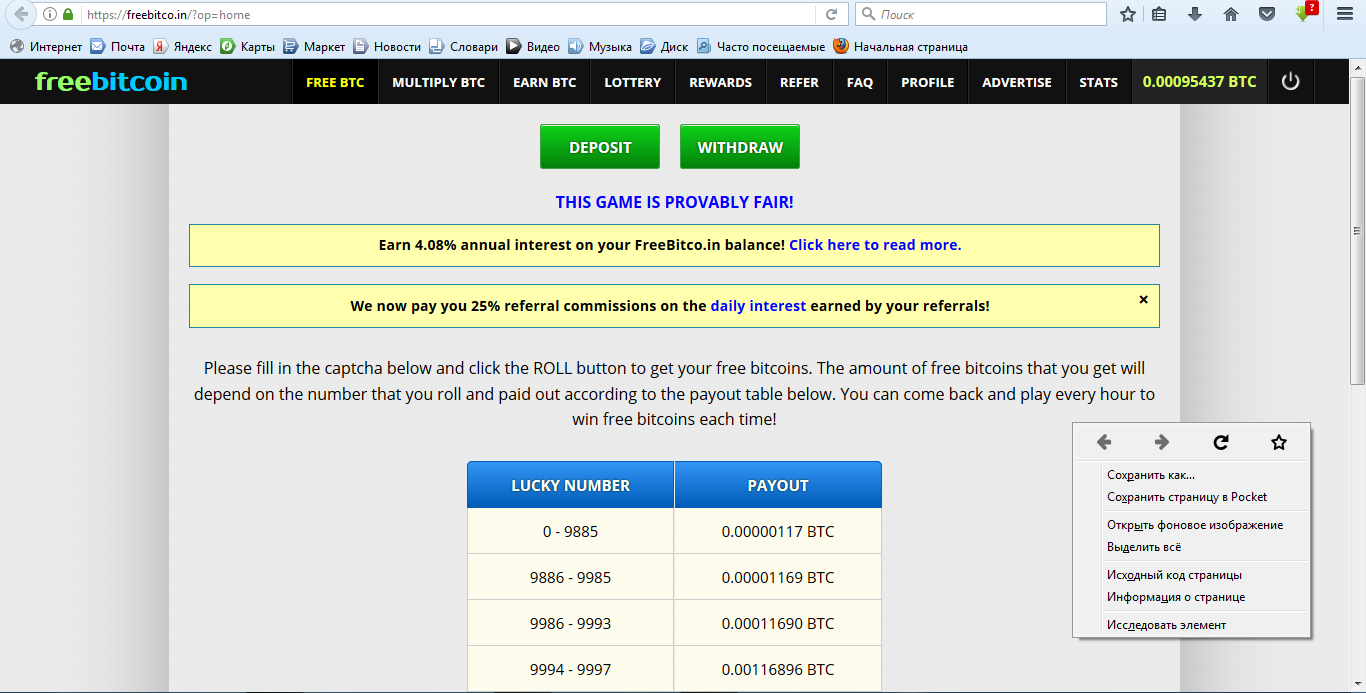Screen dimensions: 1366x693
Task: Choose Открыть фоновое изображение
Action: (x=1190, y=525)
